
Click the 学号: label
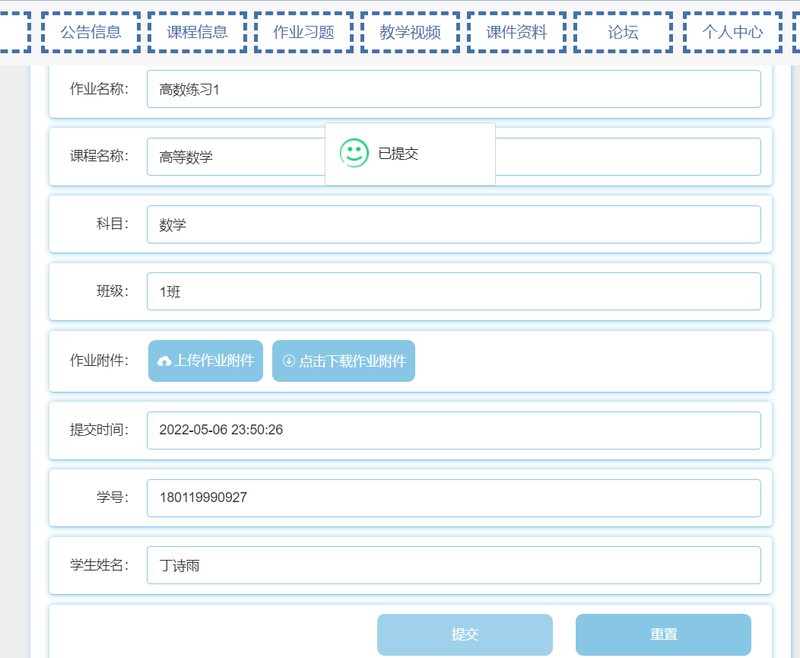click(113, 497)
